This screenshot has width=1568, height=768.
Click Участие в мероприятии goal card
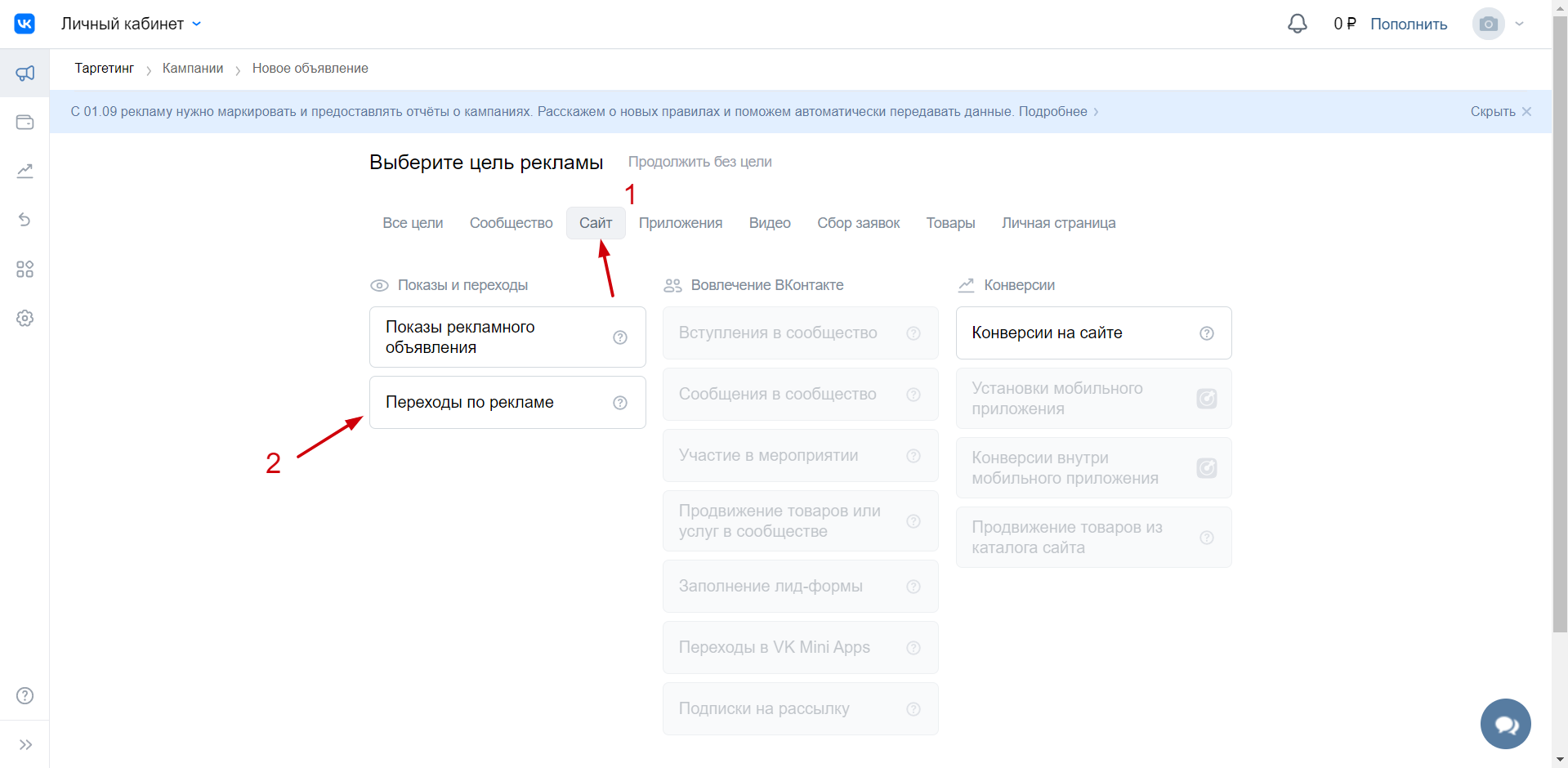pos(800,456)
